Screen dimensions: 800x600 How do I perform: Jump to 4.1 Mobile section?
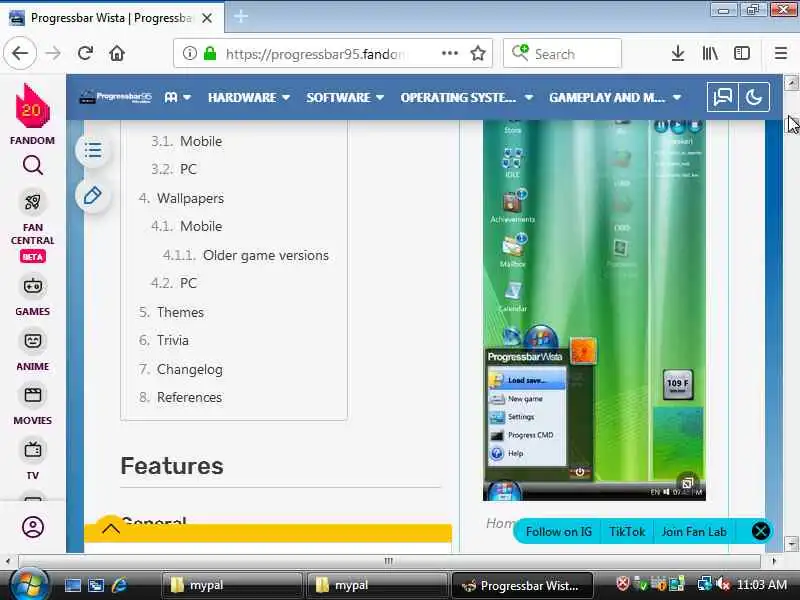pos(186,226)
